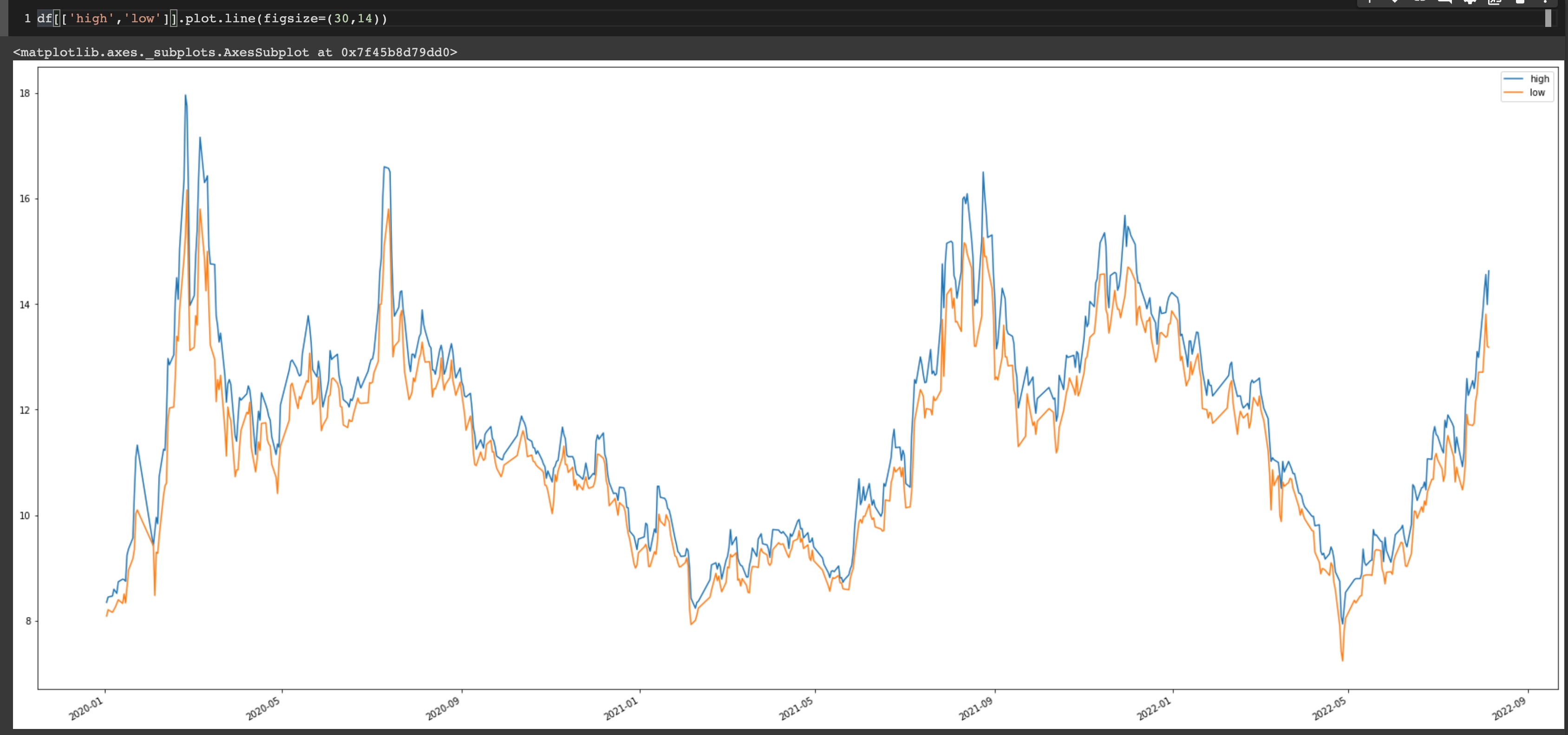Click the move cell up arrow
This screenshot has width=1568, height=735.
point(1370,2)
